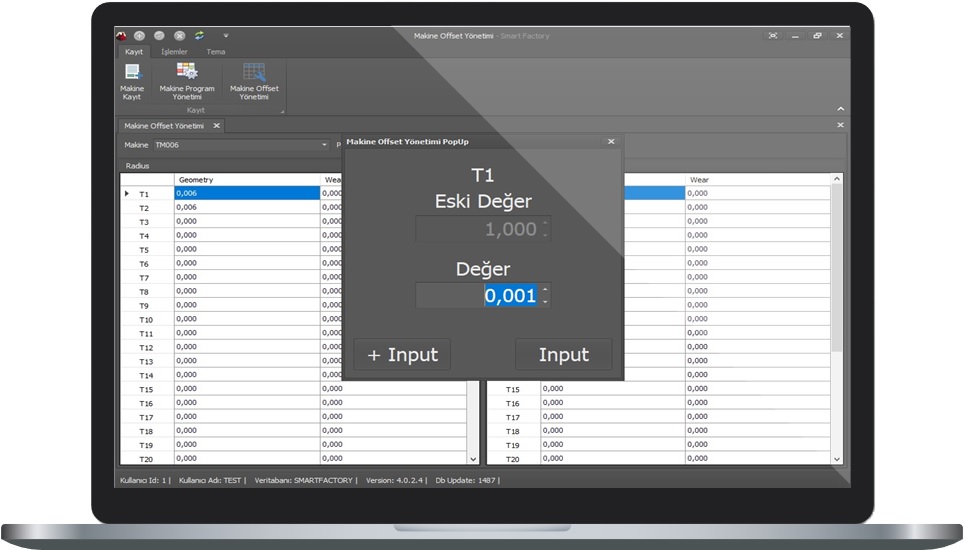Click T18 Wear cell in left grid
The image size is (964, 550).
(393, 430)
